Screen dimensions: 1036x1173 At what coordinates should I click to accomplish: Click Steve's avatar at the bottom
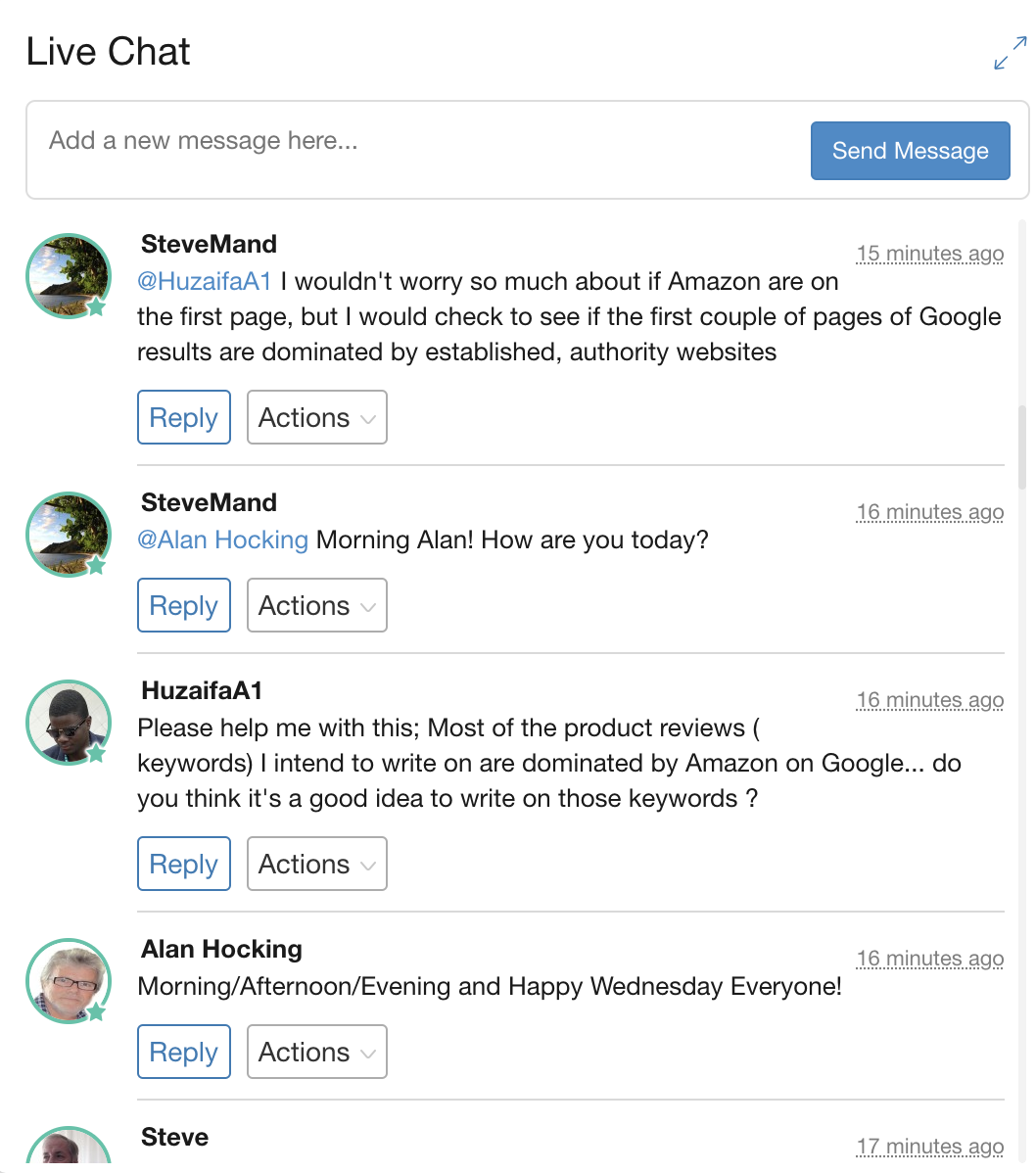pyautogui.click(x=69, y=1146)
